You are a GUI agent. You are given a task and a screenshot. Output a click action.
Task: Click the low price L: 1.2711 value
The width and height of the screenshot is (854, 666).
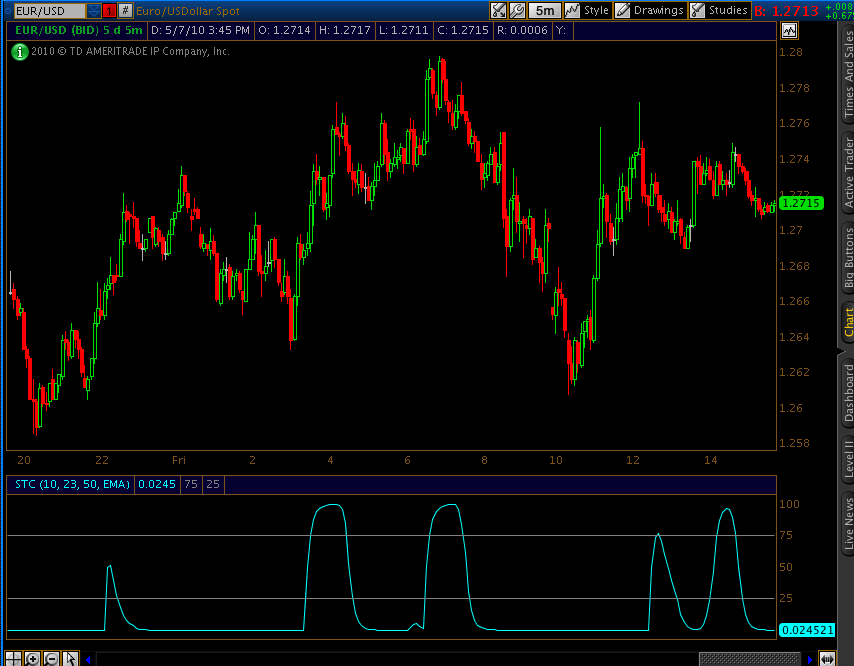click(404, 30)
